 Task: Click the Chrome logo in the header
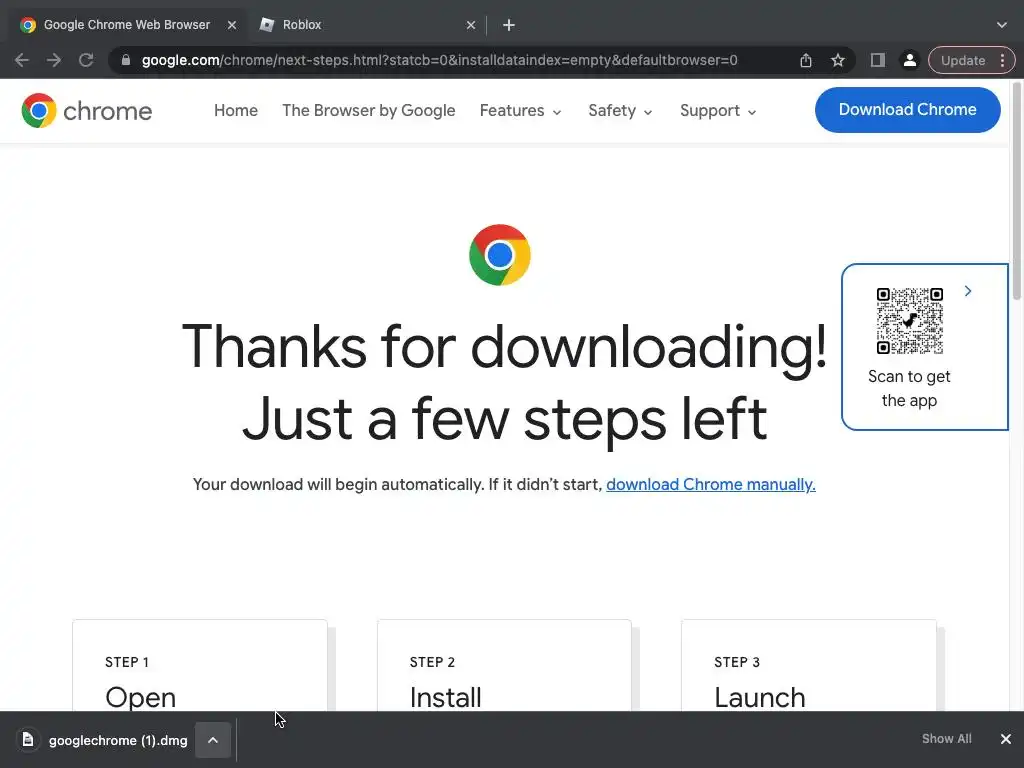86,110
